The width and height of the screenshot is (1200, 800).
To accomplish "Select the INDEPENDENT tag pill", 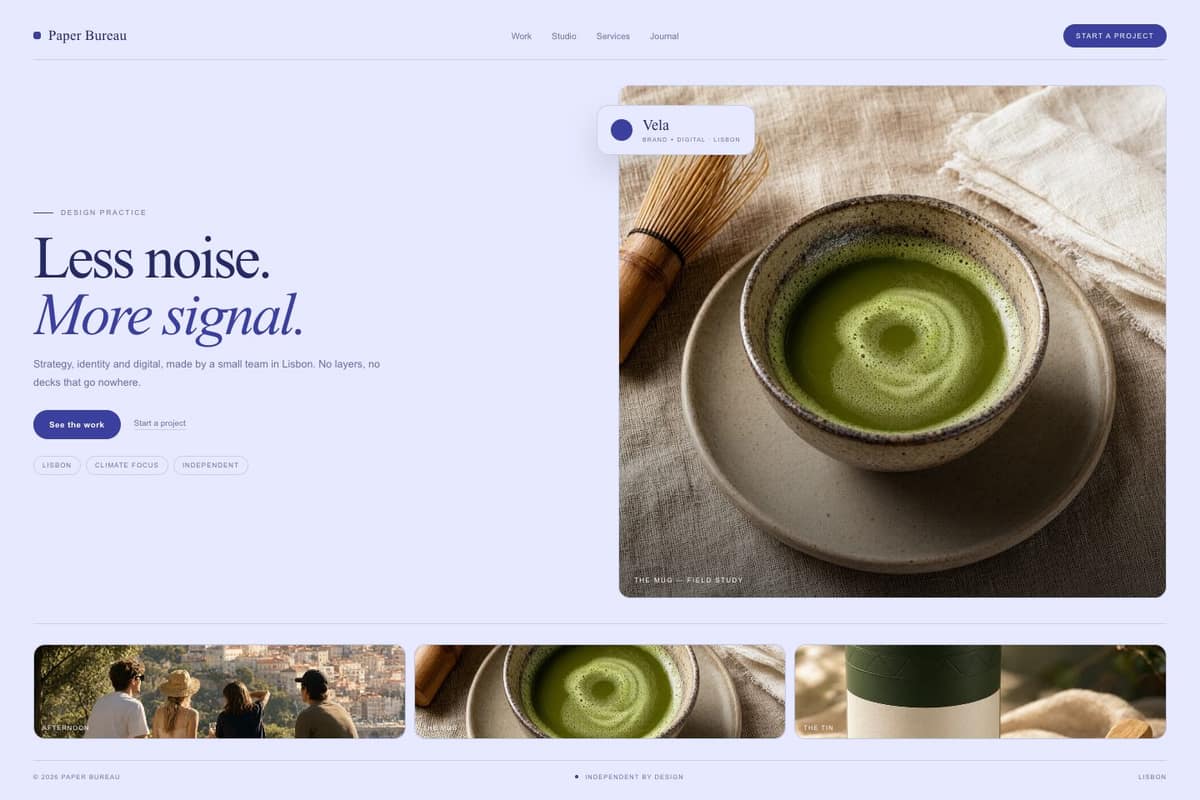I will pyautogui.click(x=211, y=465).
